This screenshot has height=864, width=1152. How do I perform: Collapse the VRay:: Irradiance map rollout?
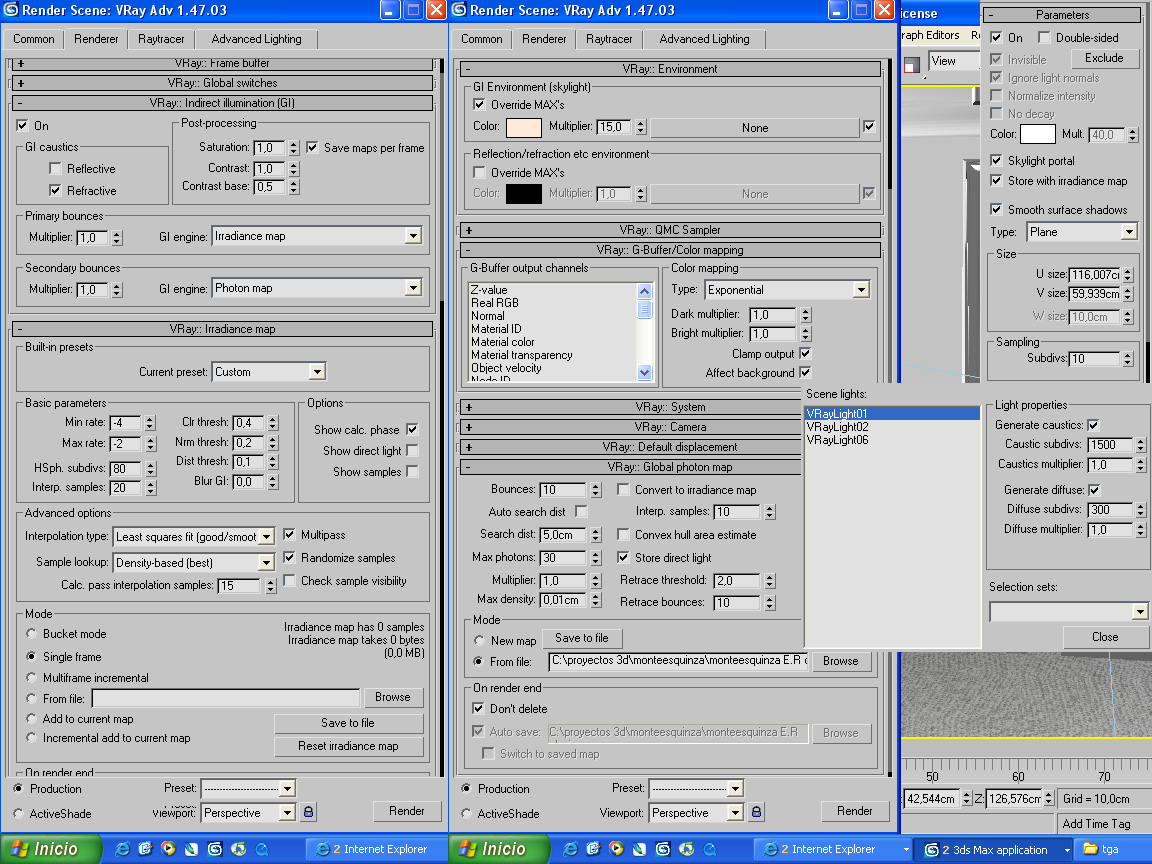[x=223, y=329]
